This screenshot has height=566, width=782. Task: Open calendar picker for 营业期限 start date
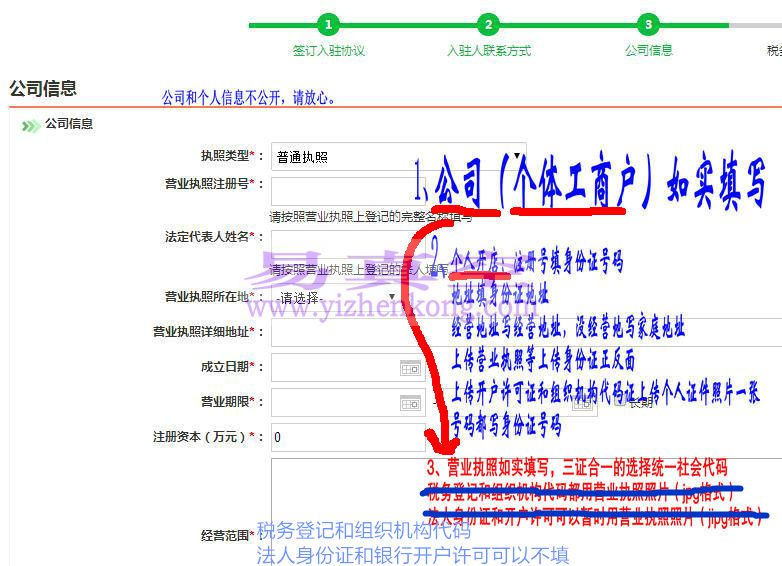point(411,403)
